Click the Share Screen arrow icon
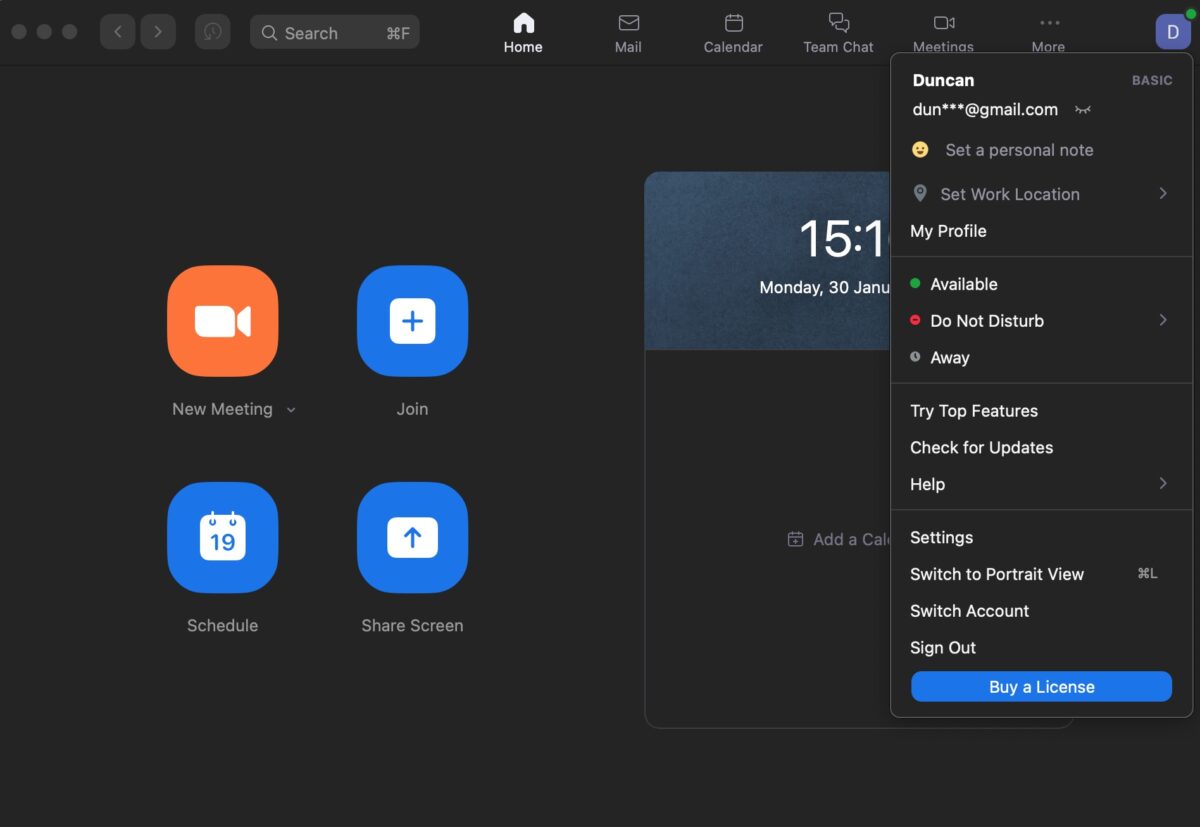 click(x=412, y=538)
